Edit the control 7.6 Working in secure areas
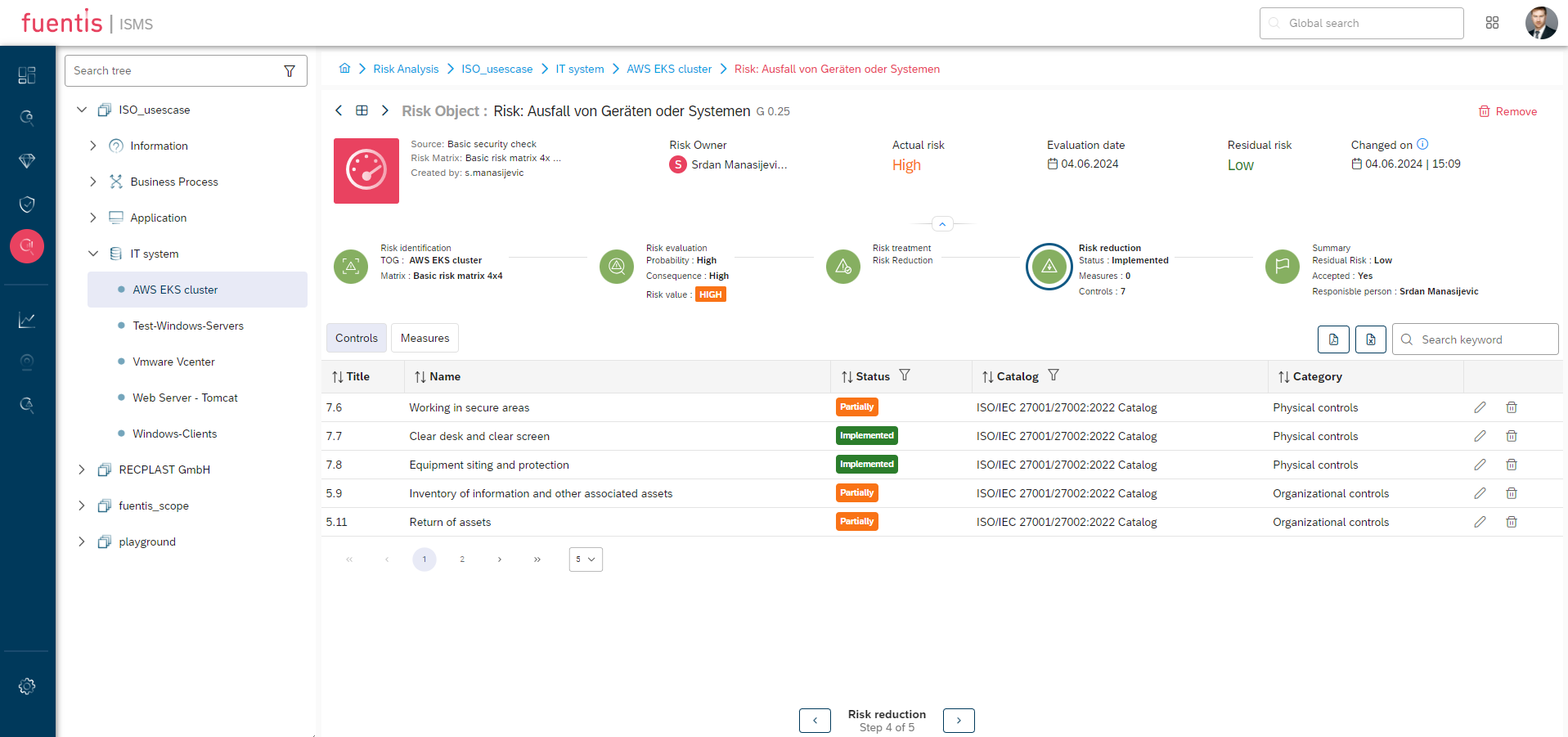The width and height of the screenshot is (1568, 737). coord(1480,407)
